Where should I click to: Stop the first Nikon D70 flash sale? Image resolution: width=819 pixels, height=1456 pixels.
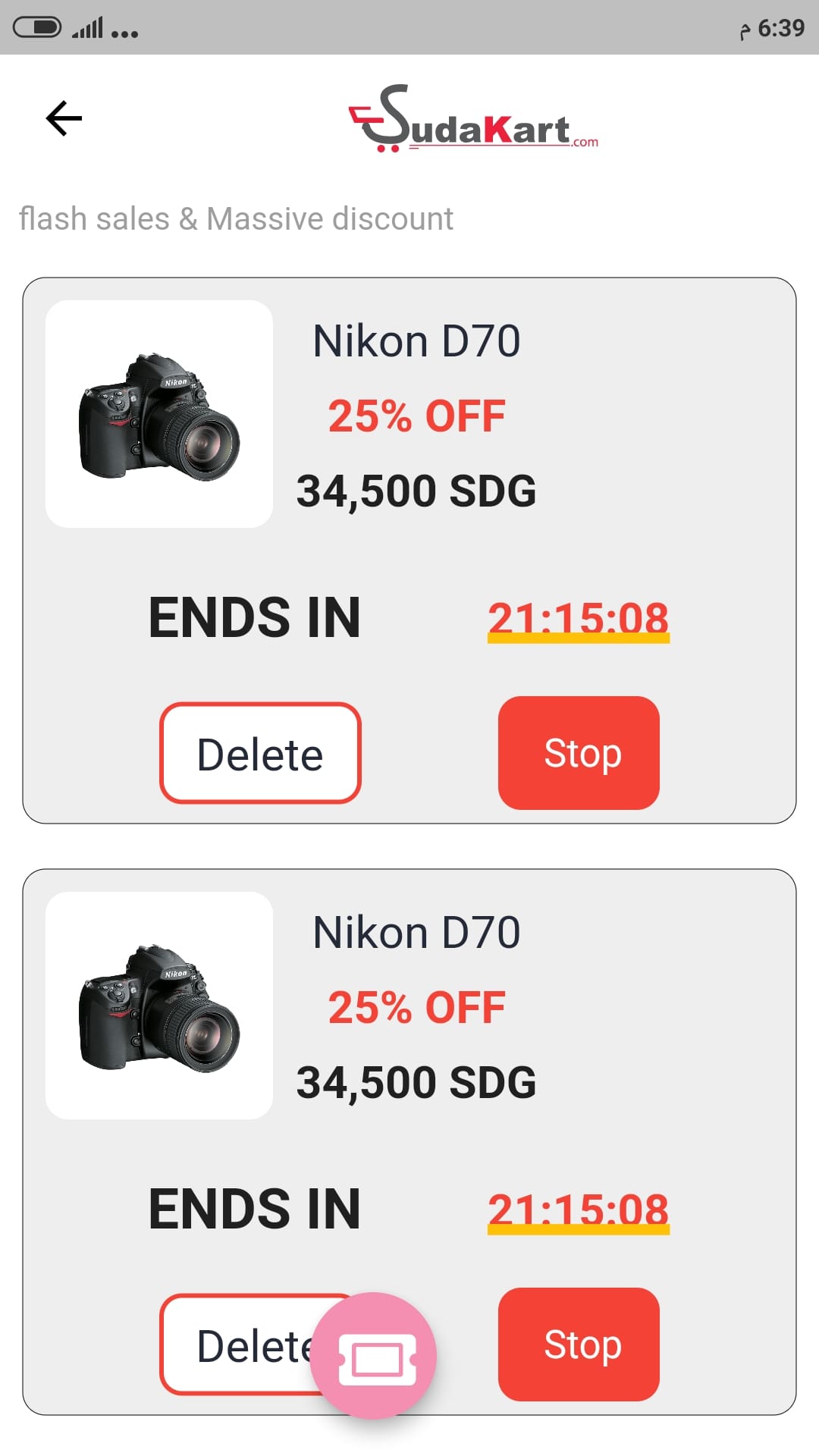[579, 753]
